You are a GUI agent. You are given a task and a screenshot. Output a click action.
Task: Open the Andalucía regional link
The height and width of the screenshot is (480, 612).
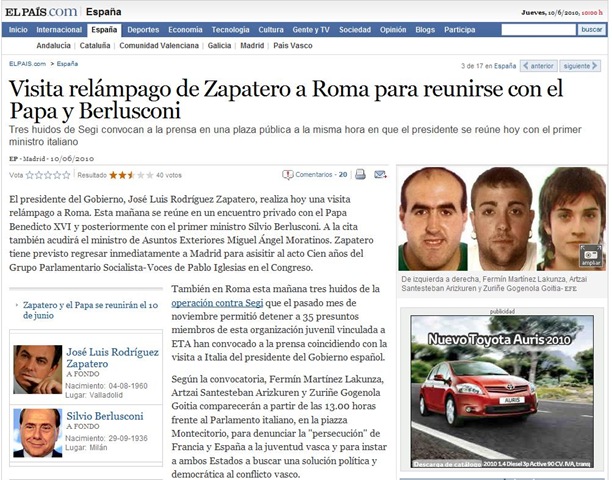[53, 46]
